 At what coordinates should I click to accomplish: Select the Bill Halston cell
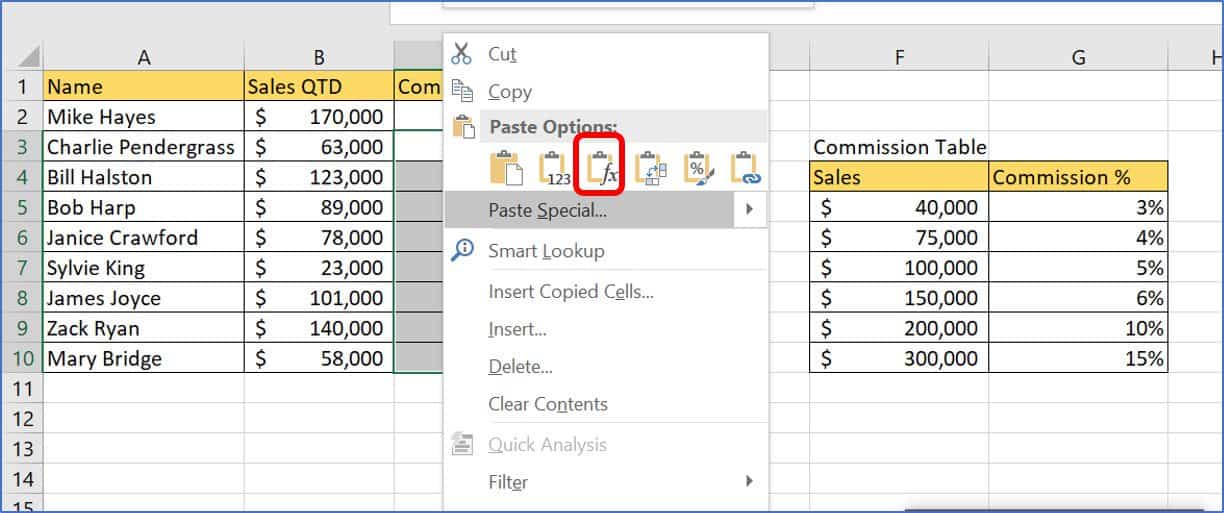pyautogui.click(x=144, y=177)
